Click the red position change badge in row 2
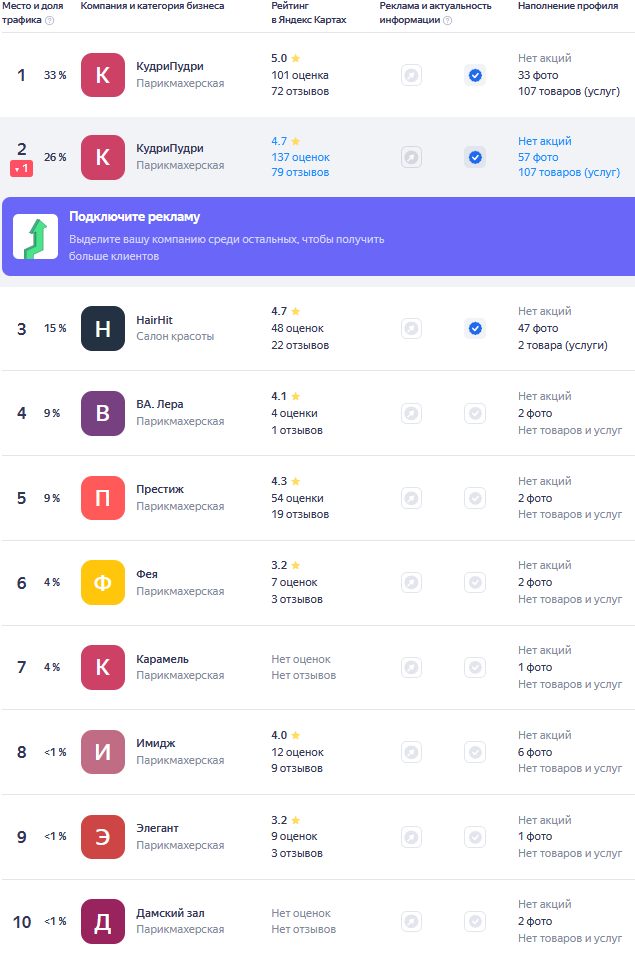The height and width of the screenshot is (960, 635). [22, 169]
